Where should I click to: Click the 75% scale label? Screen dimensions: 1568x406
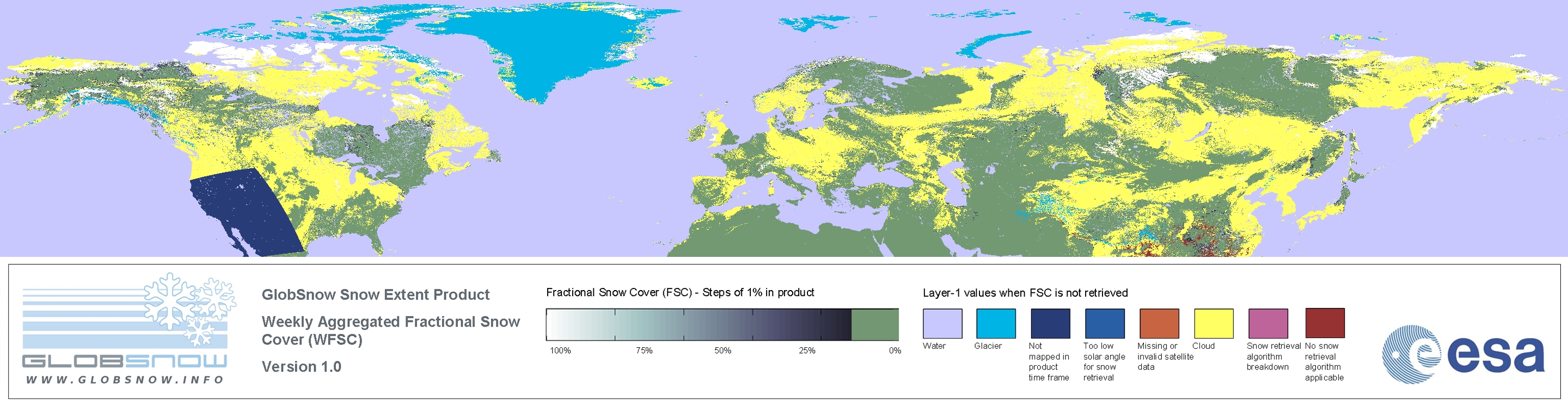pos(644,350)
